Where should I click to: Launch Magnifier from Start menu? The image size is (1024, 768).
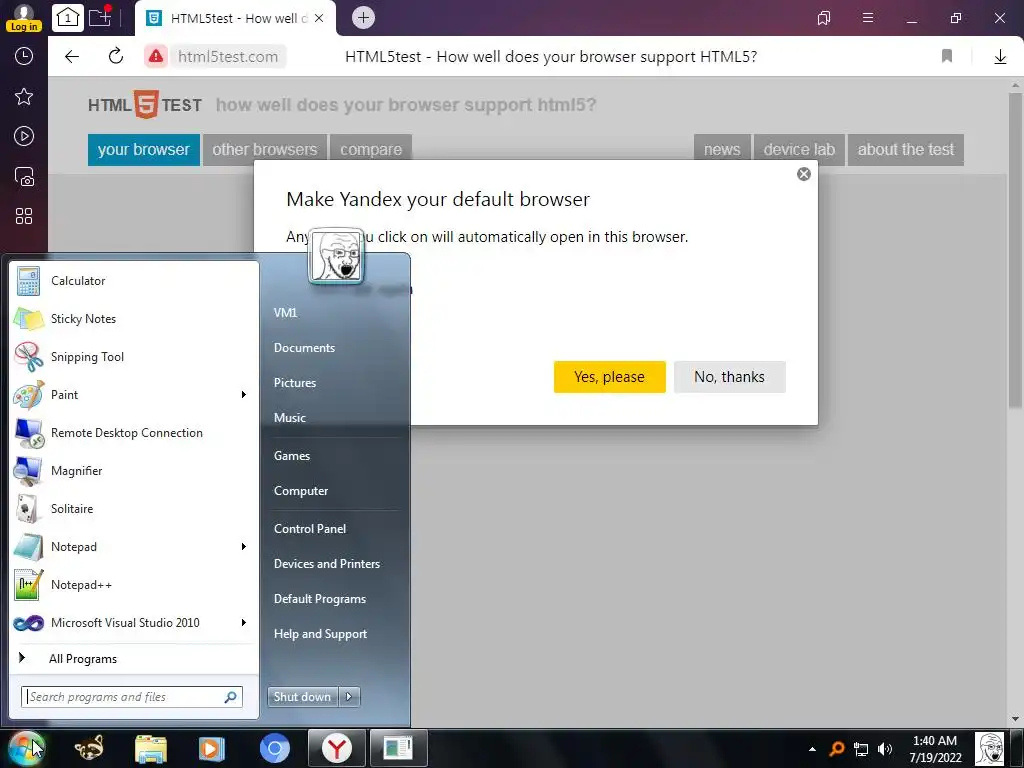point(134,471)
